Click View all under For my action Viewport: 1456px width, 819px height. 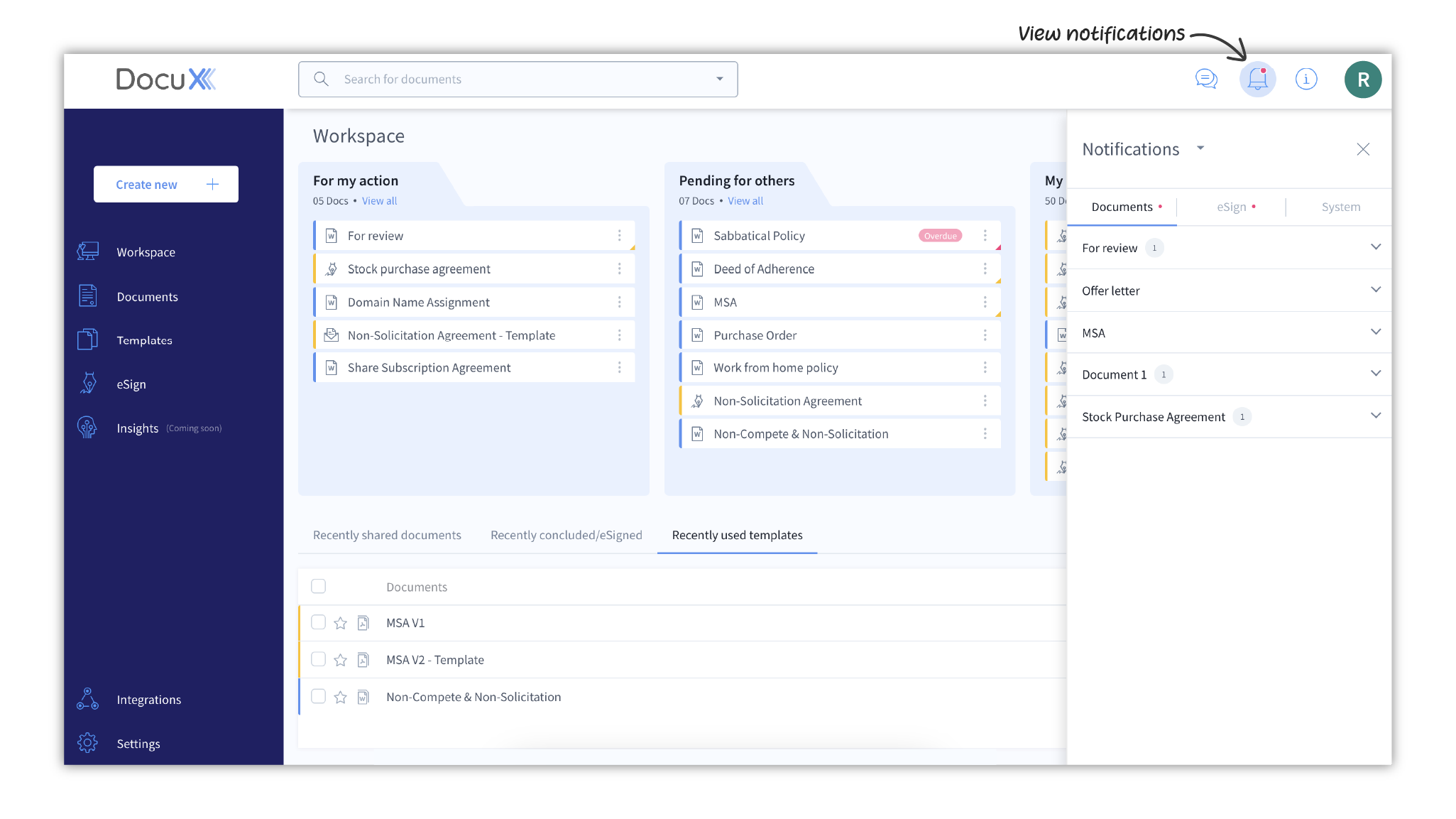pyautogui.click(x=378, y=200)
